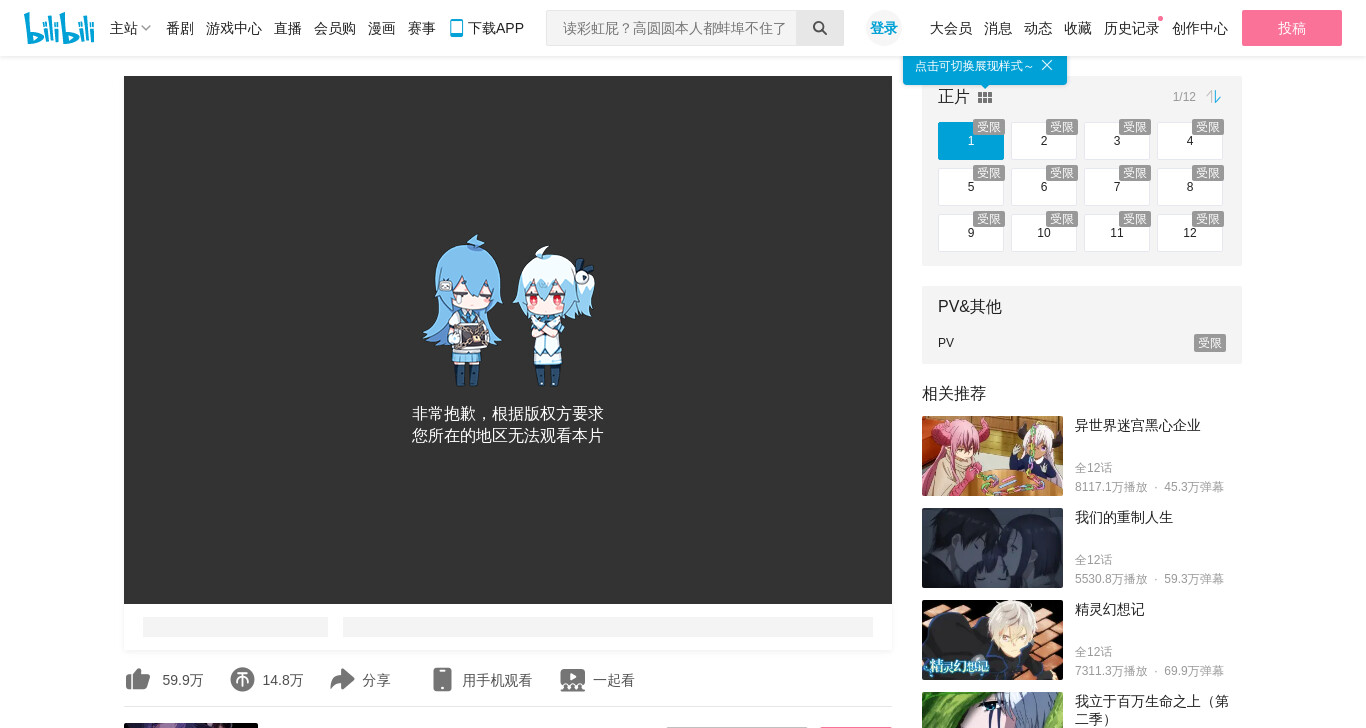Open 精灵幻想记 title link

1110,609
